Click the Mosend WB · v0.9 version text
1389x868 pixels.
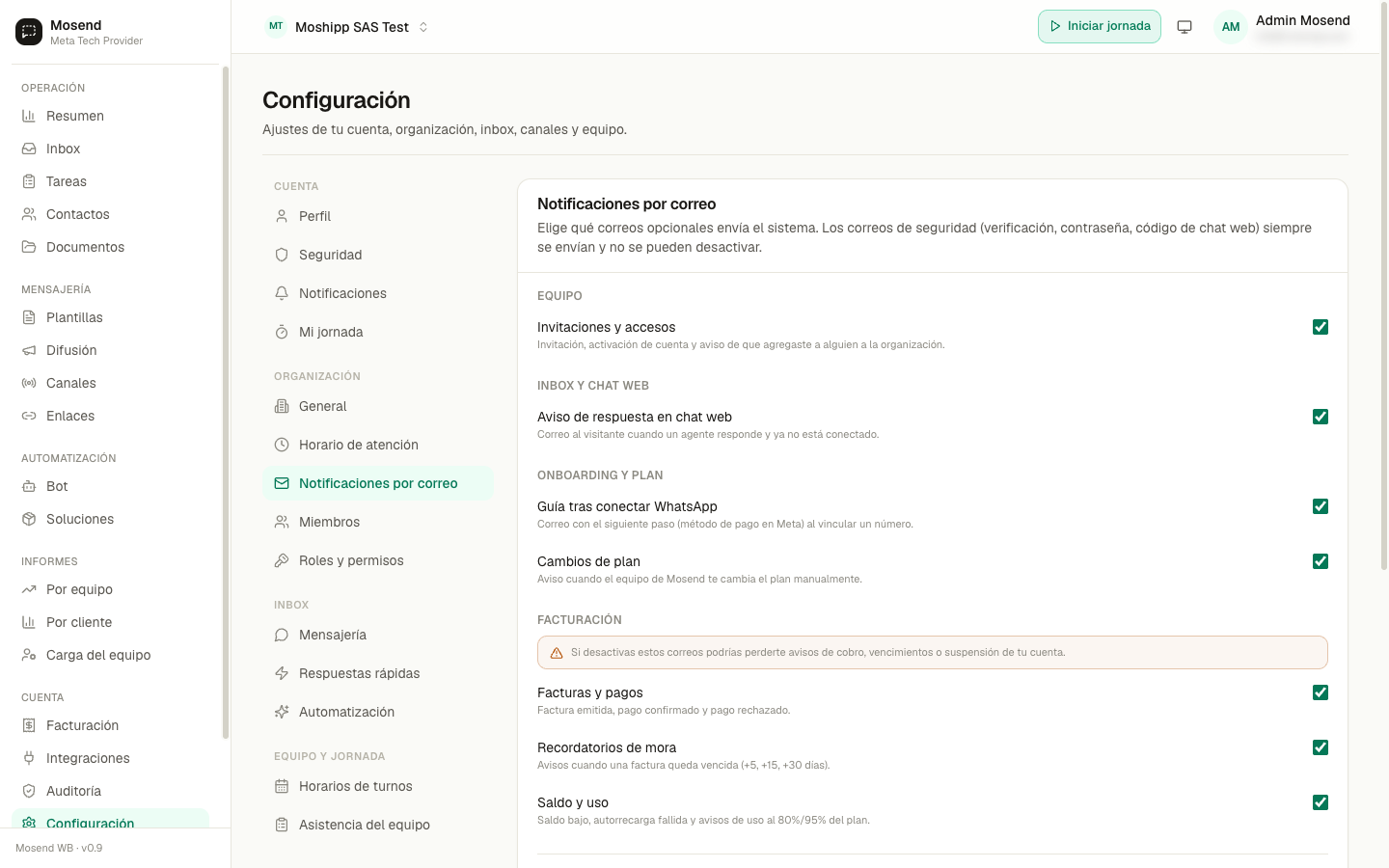point(59,849)
